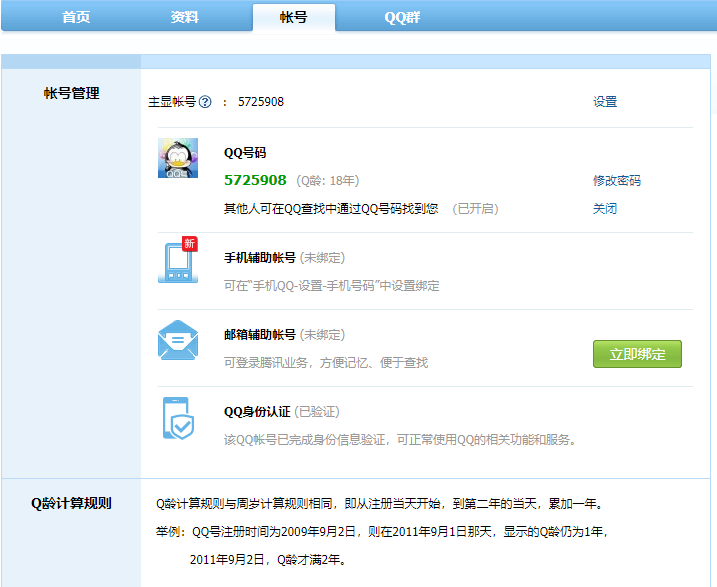Click the QQ penguin avatar icon
This screenshot has height=587, width=717.
click(x=178, y=158)
